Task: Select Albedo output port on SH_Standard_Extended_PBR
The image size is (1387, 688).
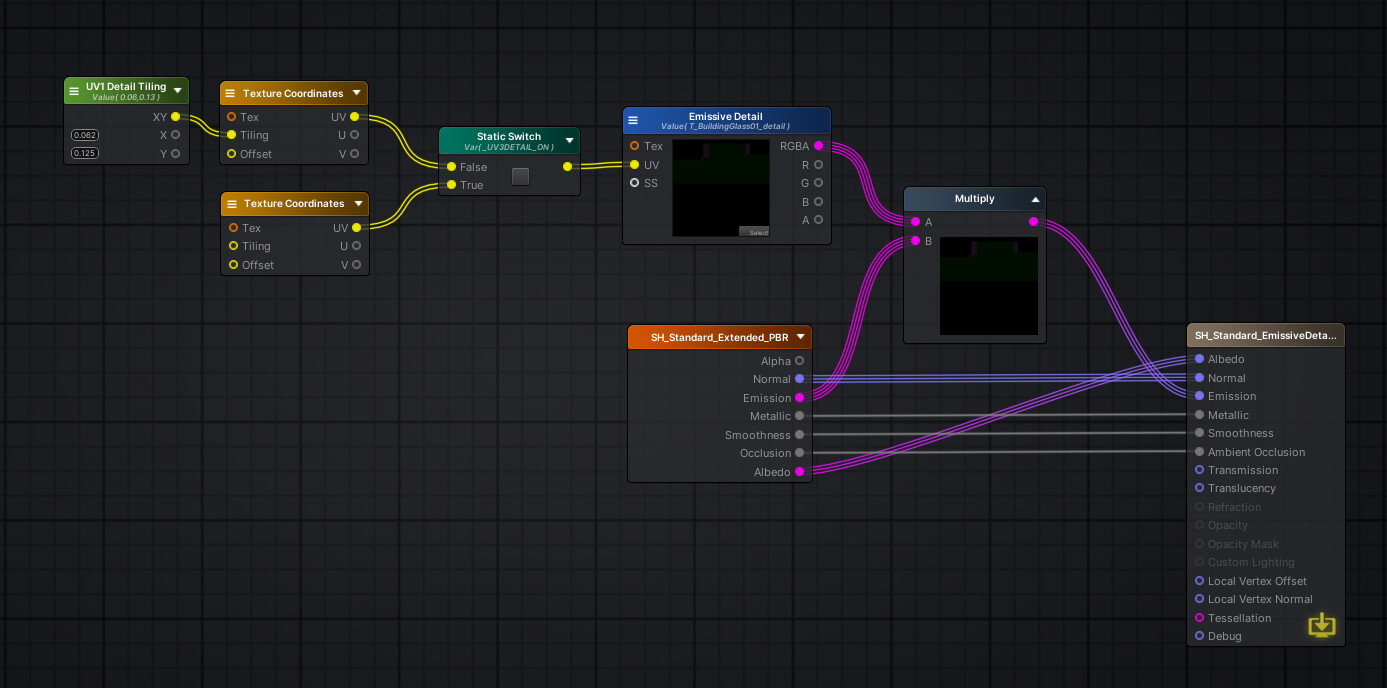Action: click(799, 472)
